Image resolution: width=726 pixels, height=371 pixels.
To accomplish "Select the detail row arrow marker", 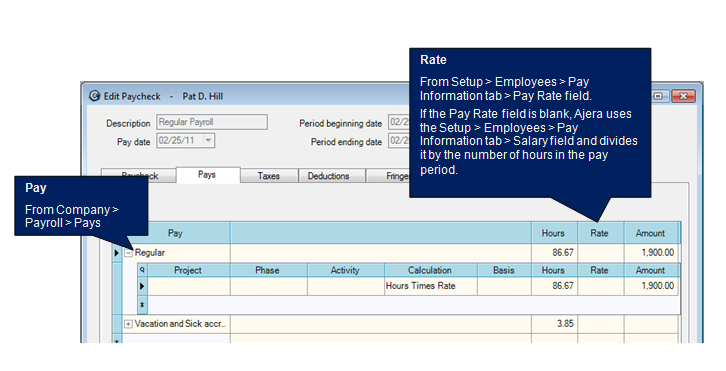I will pos(142,286).
